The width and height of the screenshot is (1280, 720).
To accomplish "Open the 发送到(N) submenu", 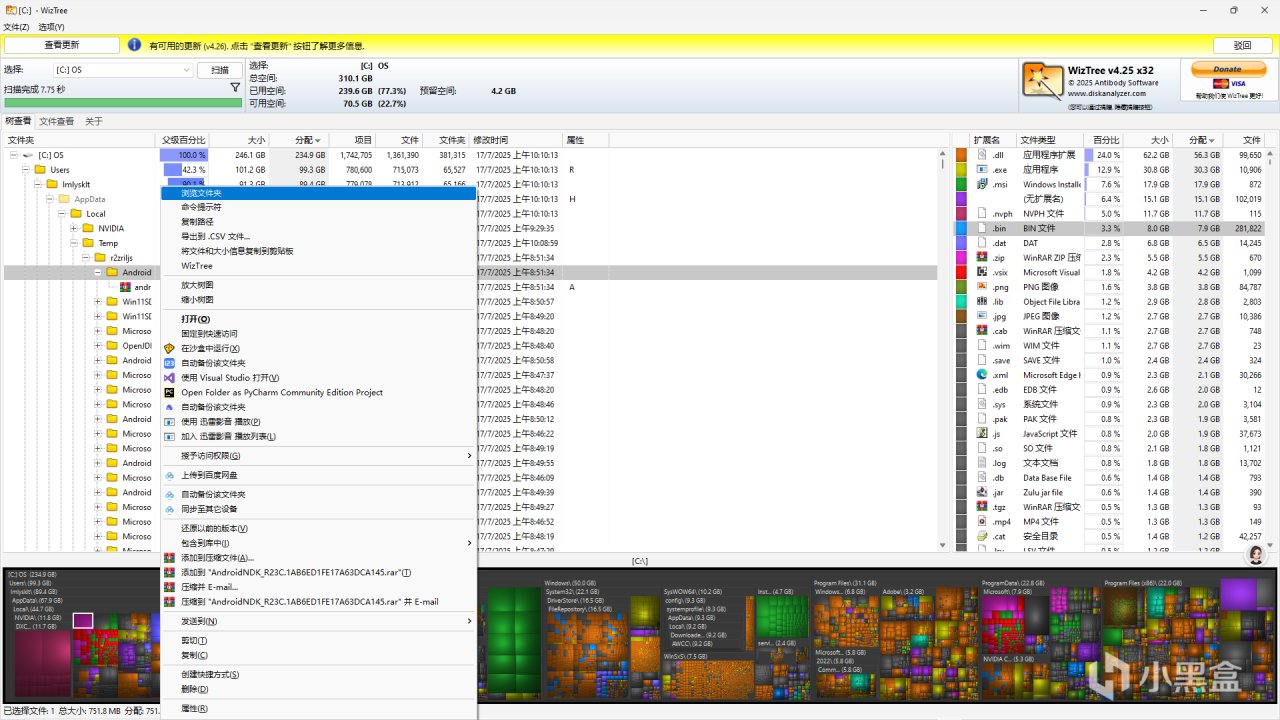I will coord(318,621).
